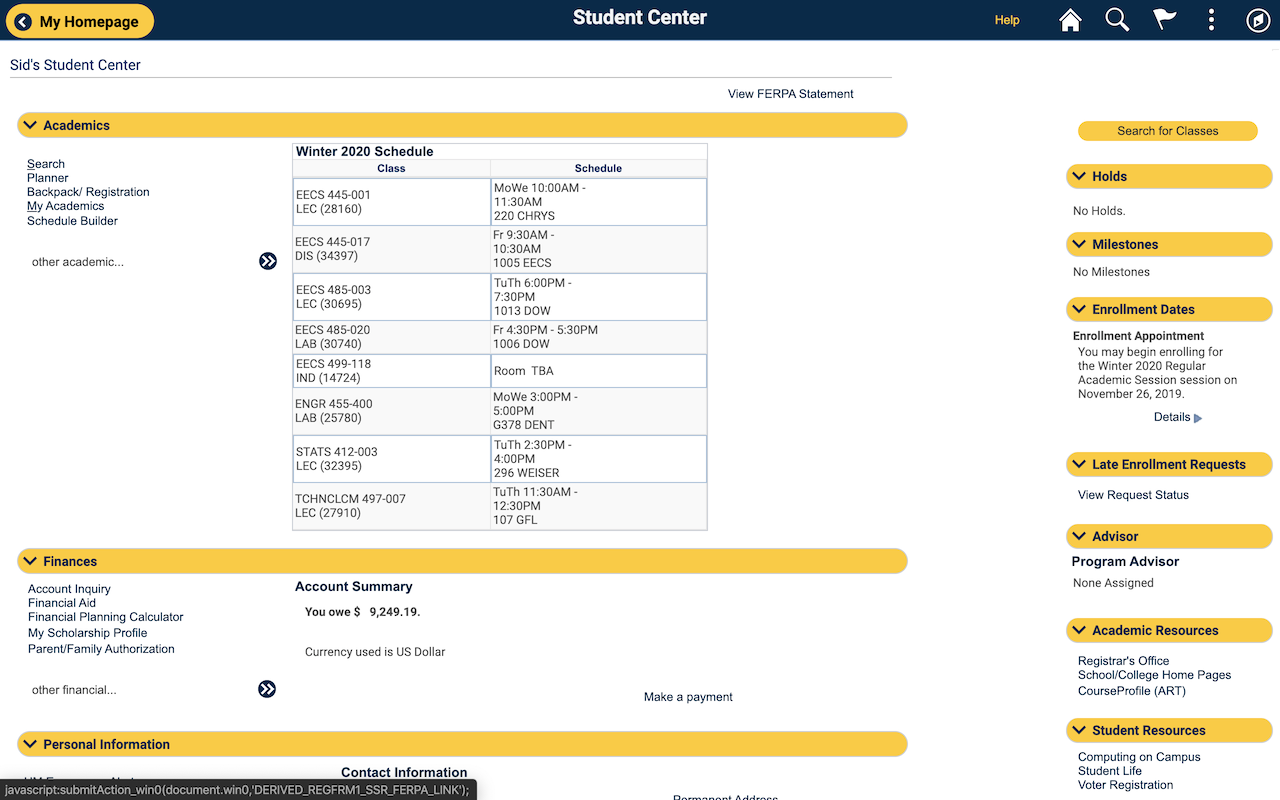Open CourseProfile (ART) link
Screen dimensions: 1280x800
tap(1131, 691)
